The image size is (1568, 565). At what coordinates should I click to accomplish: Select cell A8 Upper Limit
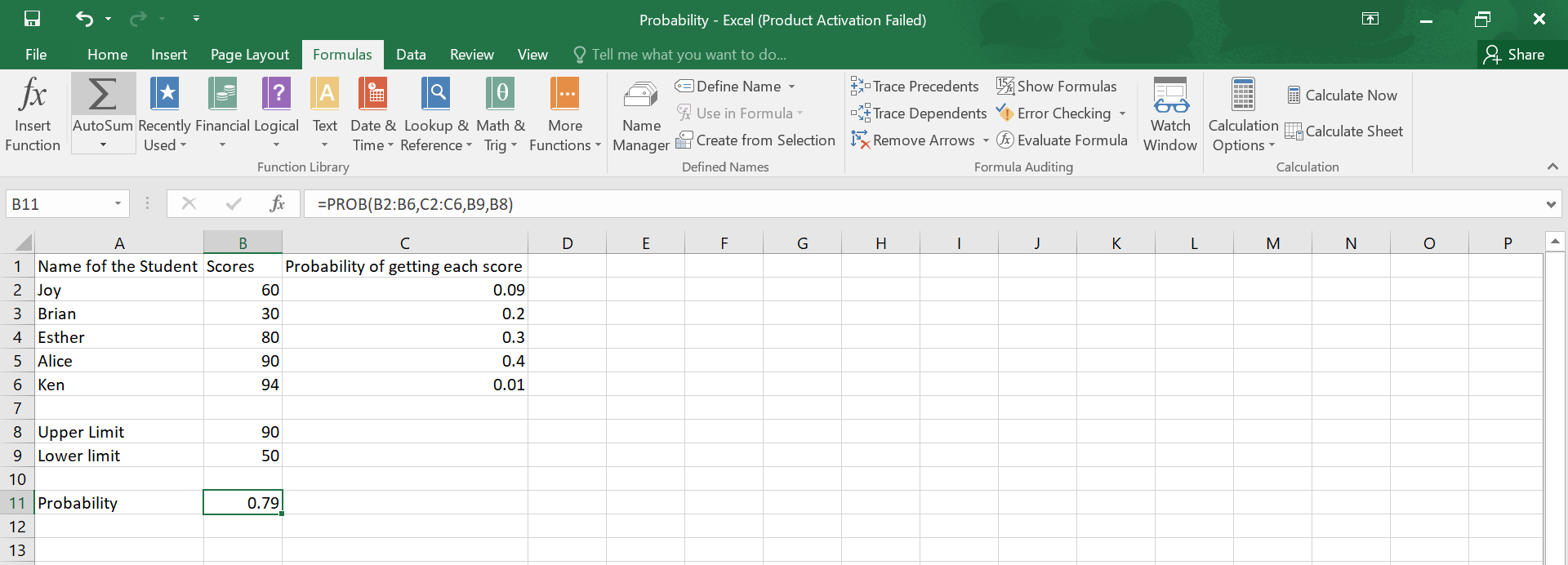pyautogui.click(x=119, y=432)
